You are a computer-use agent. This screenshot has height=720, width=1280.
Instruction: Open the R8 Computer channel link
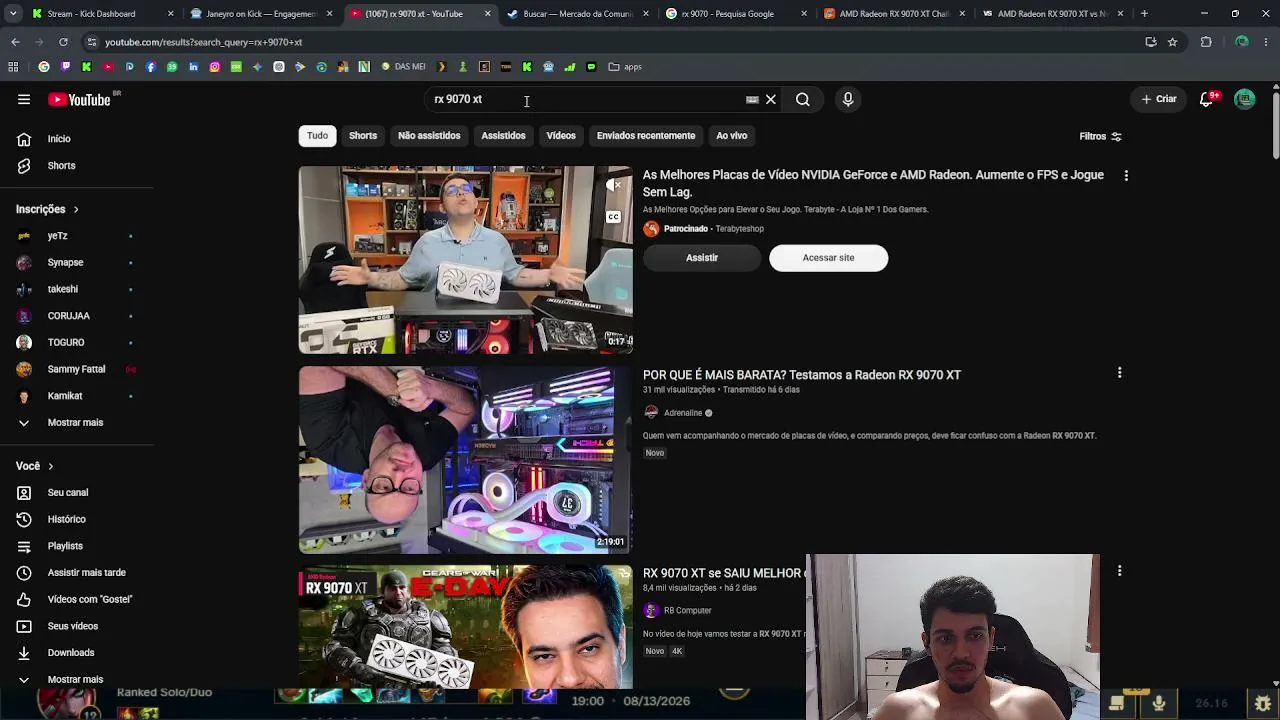pos(688,611)
